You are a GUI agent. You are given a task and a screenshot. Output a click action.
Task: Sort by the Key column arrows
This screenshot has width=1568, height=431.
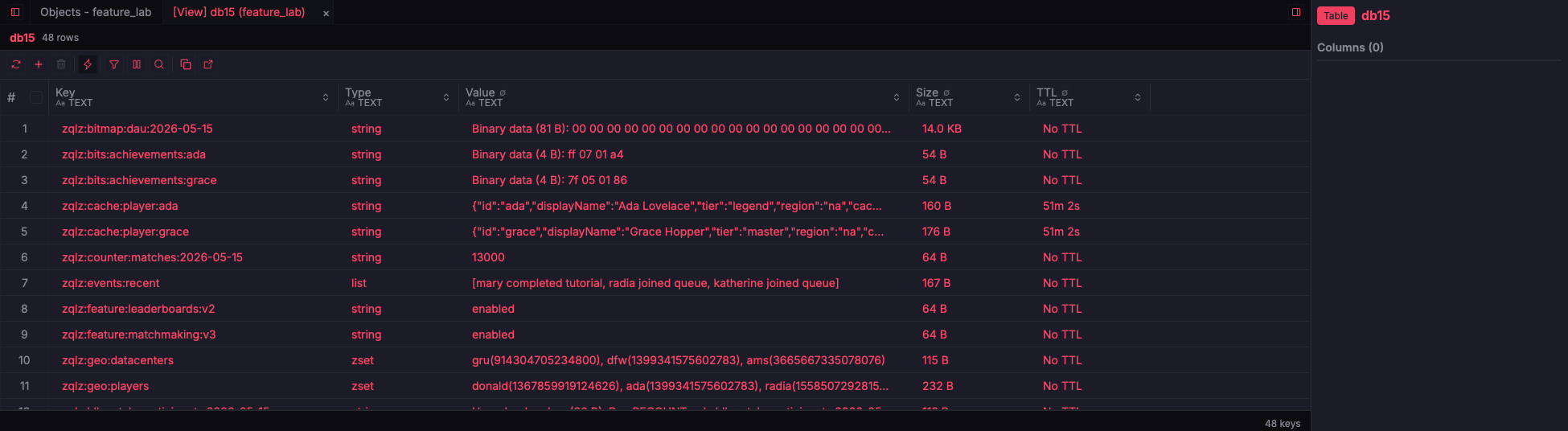coord(326,97)
